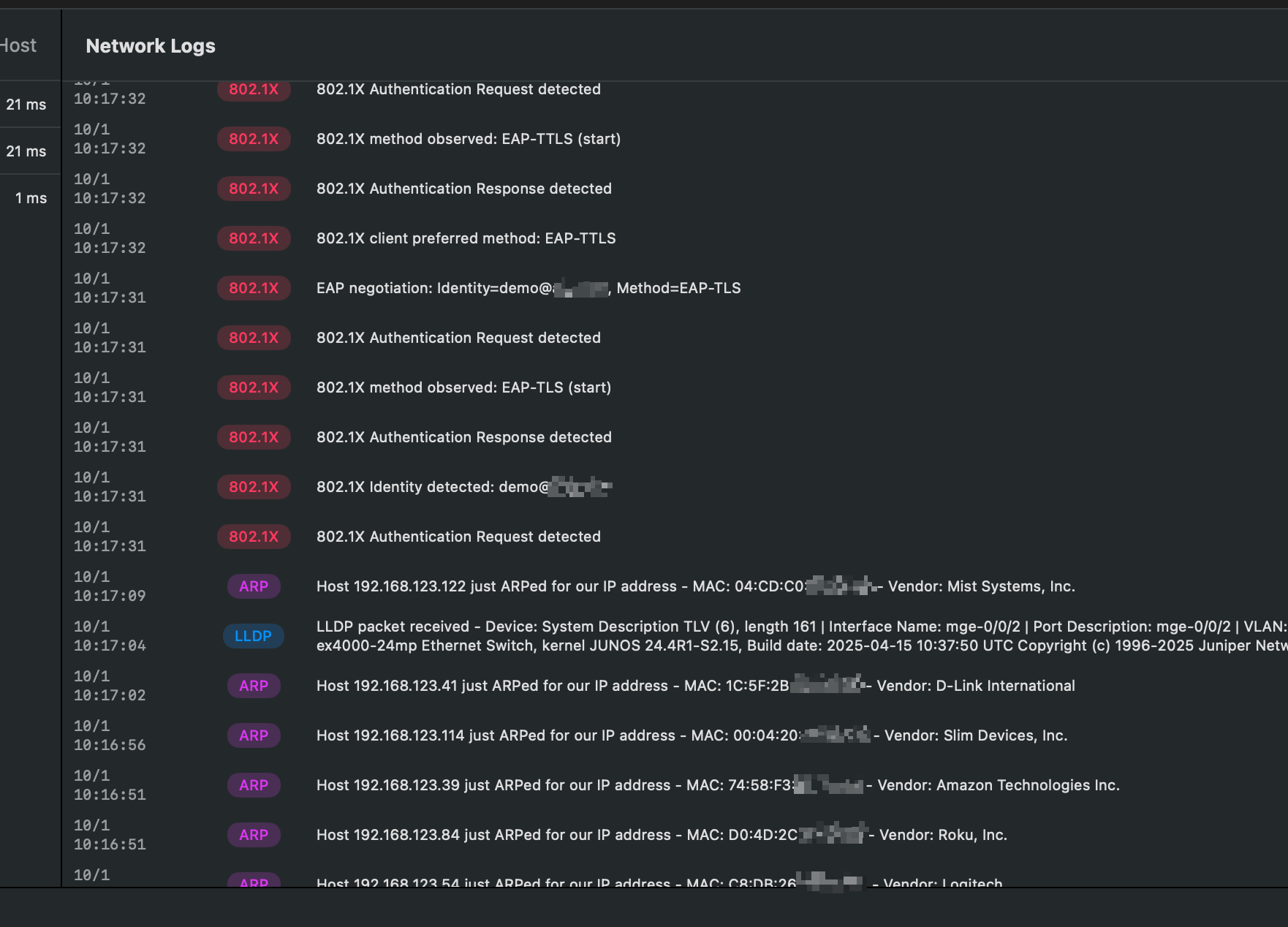Select the Network Logs heading
The height and width of the screenshot is (927, 1288).
click(x=151, y=46)
